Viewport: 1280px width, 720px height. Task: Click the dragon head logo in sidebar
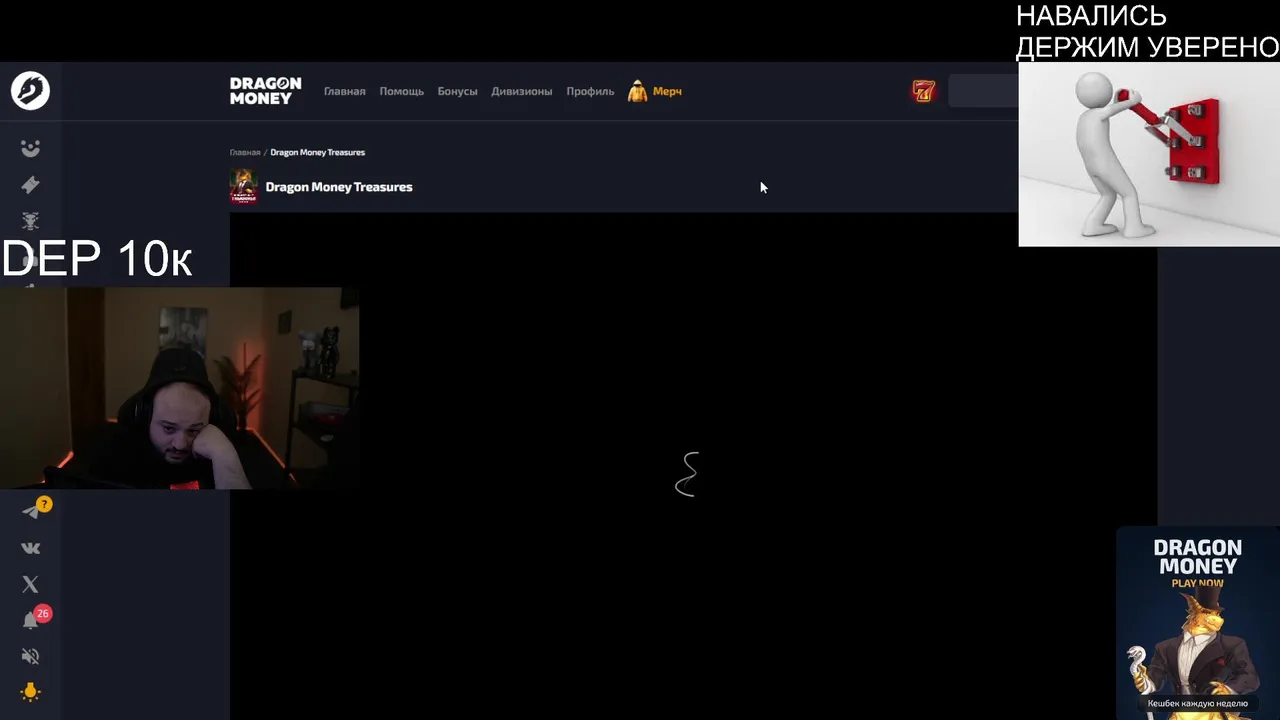[30, 91]
